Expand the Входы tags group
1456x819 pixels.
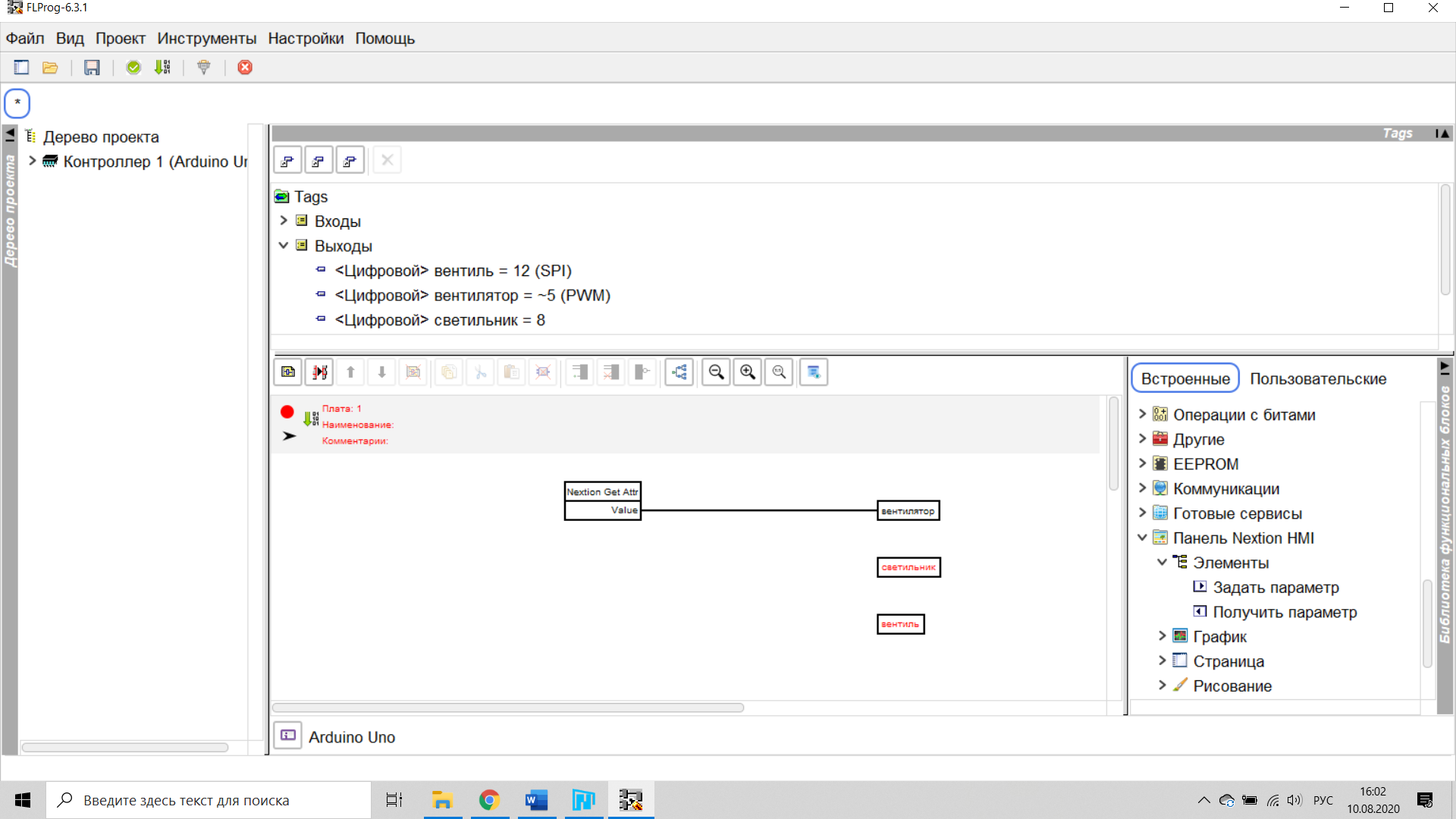[284, 221]
